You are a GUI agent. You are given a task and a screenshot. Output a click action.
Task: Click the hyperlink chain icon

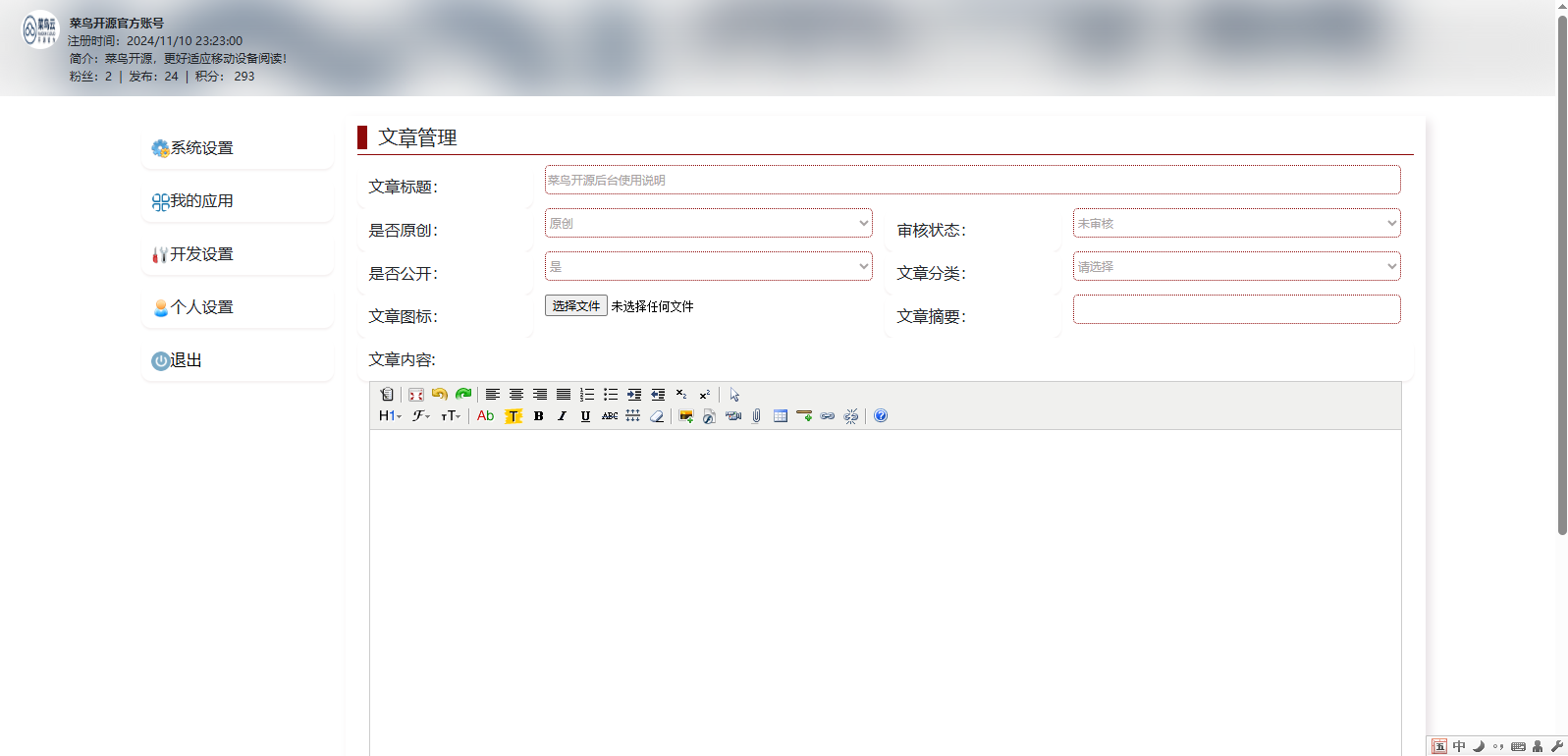[828, 416]
